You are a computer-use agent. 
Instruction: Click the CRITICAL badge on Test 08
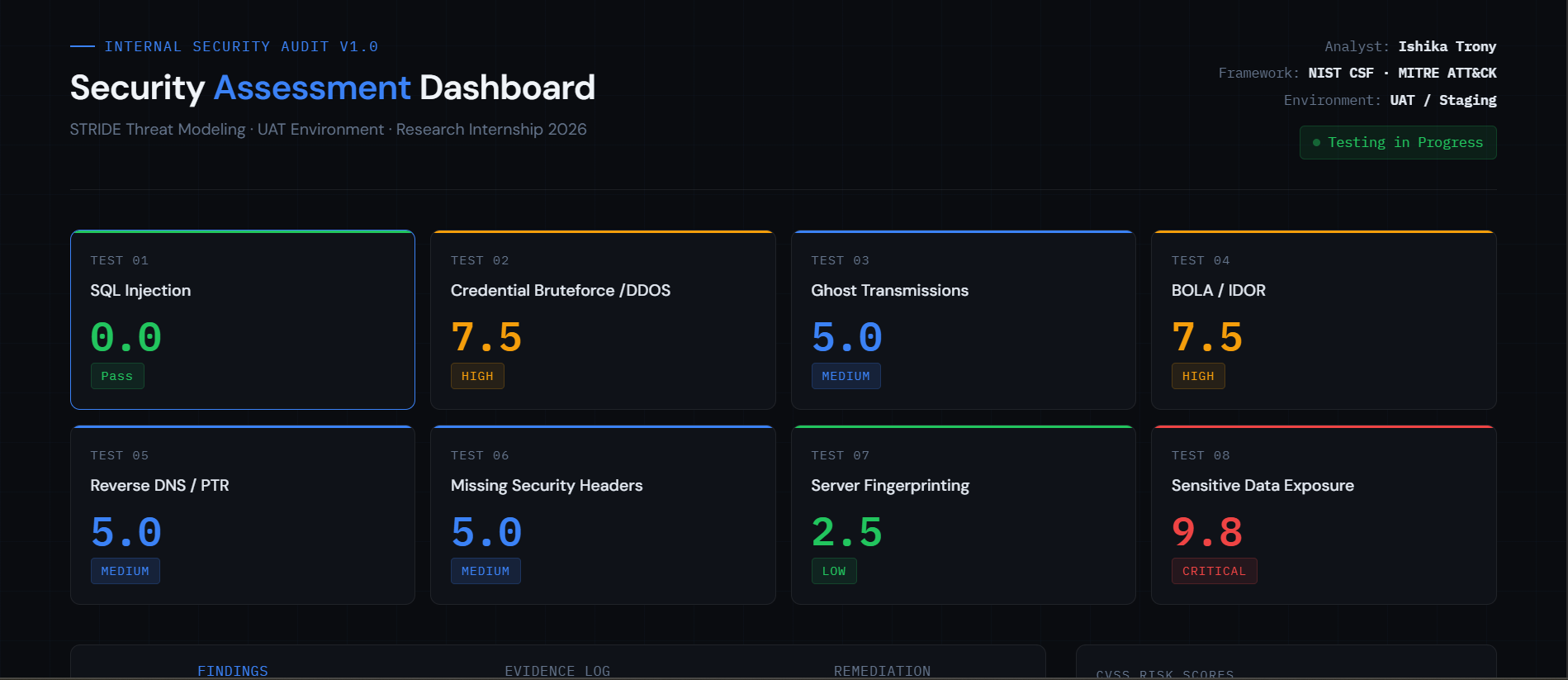[x=1214, y=571]
